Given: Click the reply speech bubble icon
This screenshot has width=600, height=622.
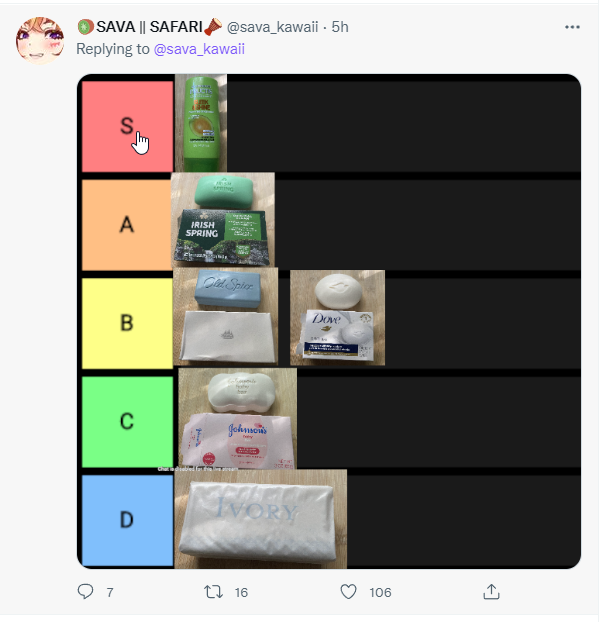Looking at the screenshot, I should [x=85, y=591].
